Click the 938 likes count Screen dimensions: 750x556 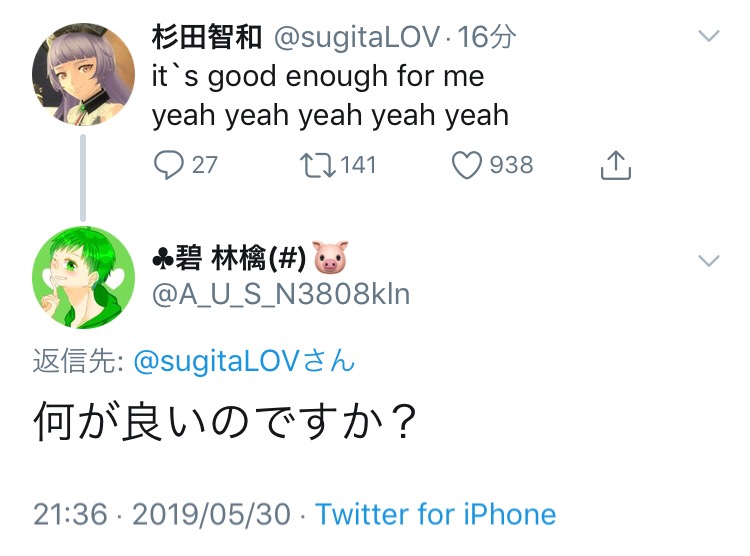[511, 164]
